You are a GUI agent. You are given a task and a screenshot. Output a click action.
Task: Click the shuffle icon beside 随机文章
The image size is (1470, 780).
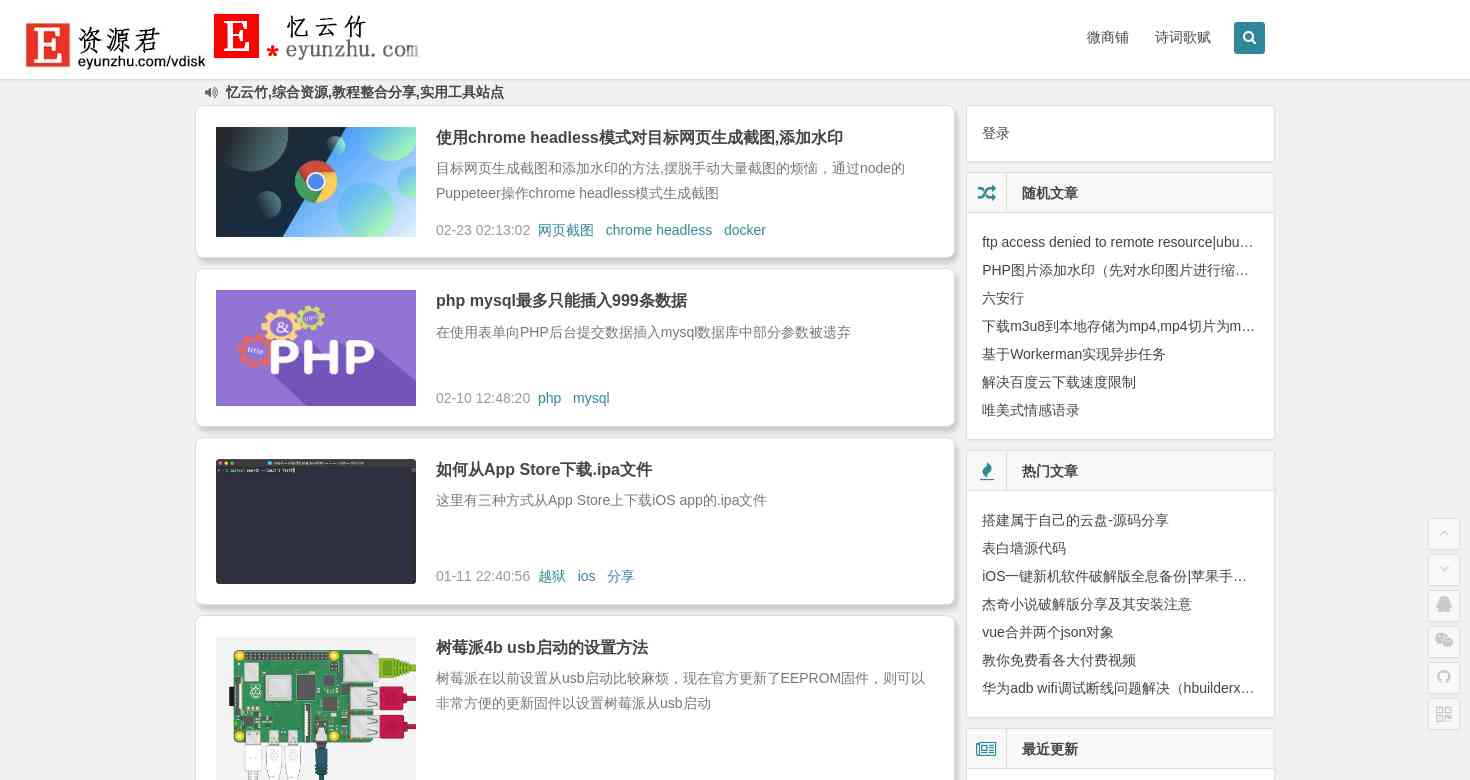[x=986, y=193]
